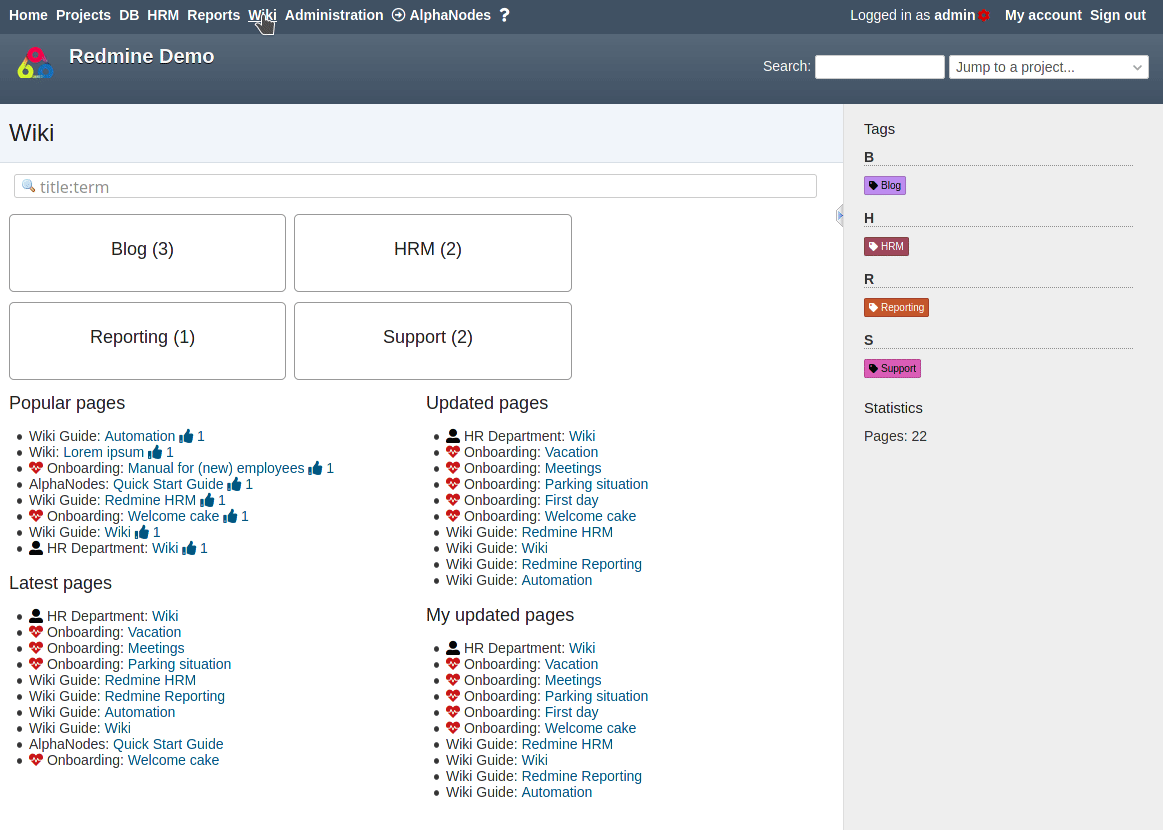1163x830 pixels.
Task: Open My account
Action: pyautogui.click(x=1044, y=15)
